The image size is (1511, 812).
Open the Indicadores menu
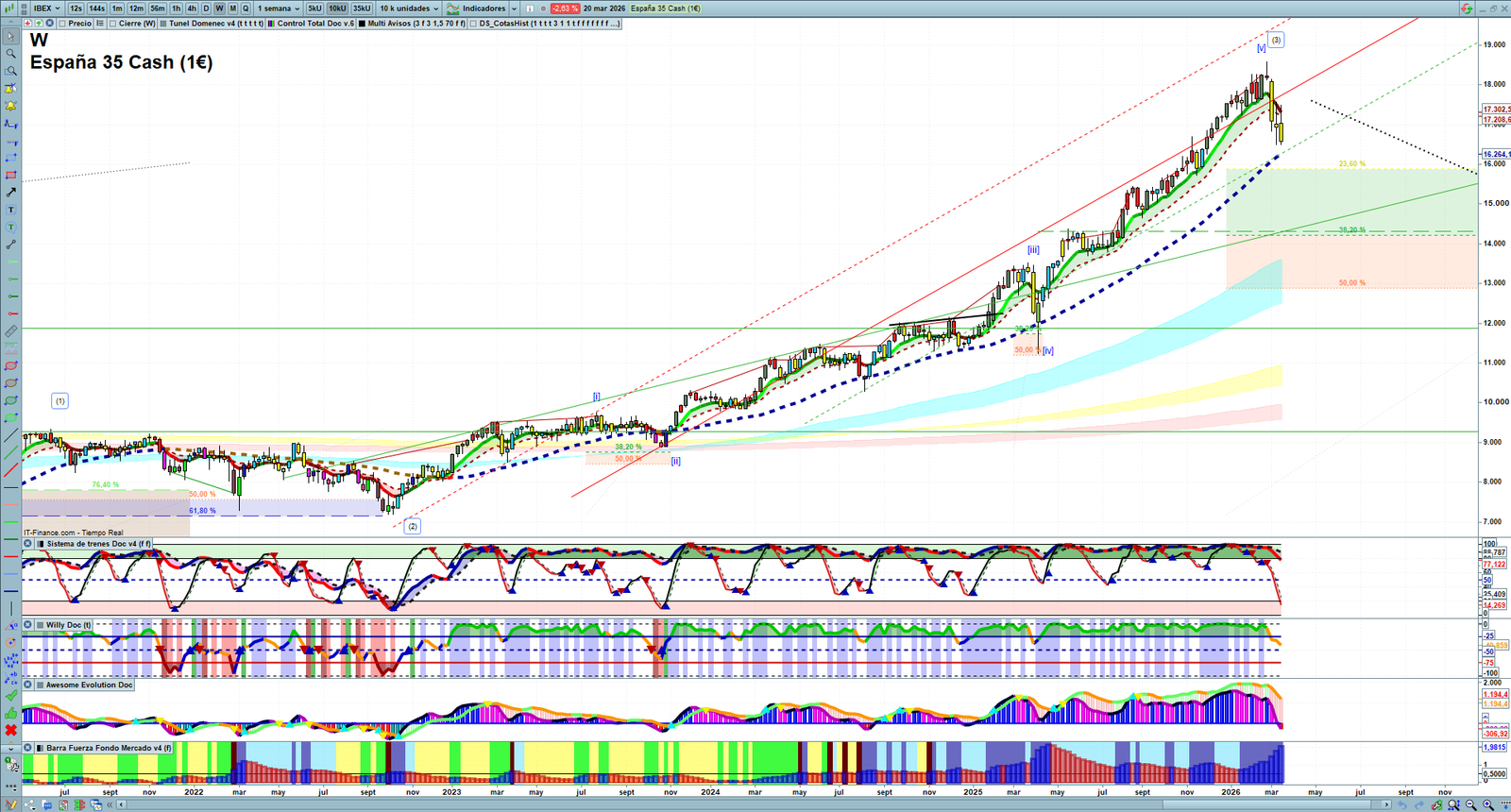[x=484, y=8]
